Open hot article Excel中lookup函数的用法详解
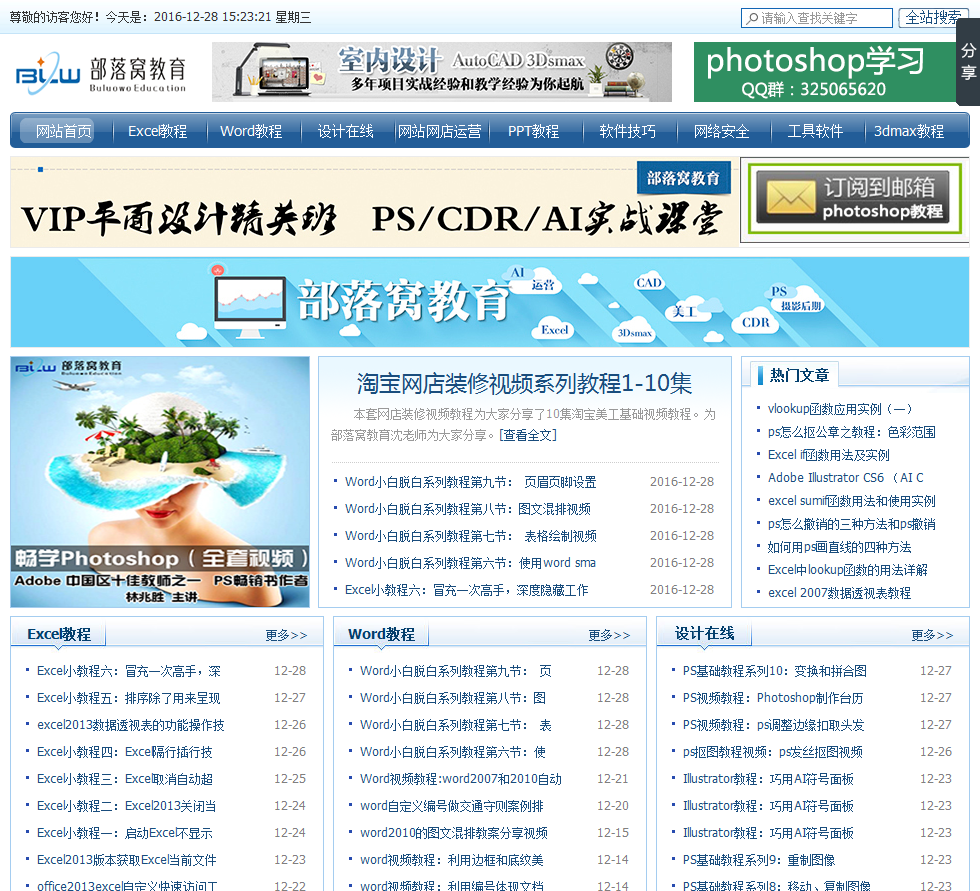This screenshot has width=980, height=891. [848, 569]
